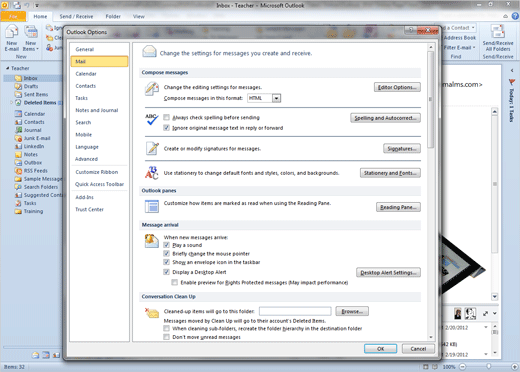This screenshot has height=372, width=520.
Task: Select the Junk E-mail folder icon
Action: pyautogui.click(x=18, y=138)
